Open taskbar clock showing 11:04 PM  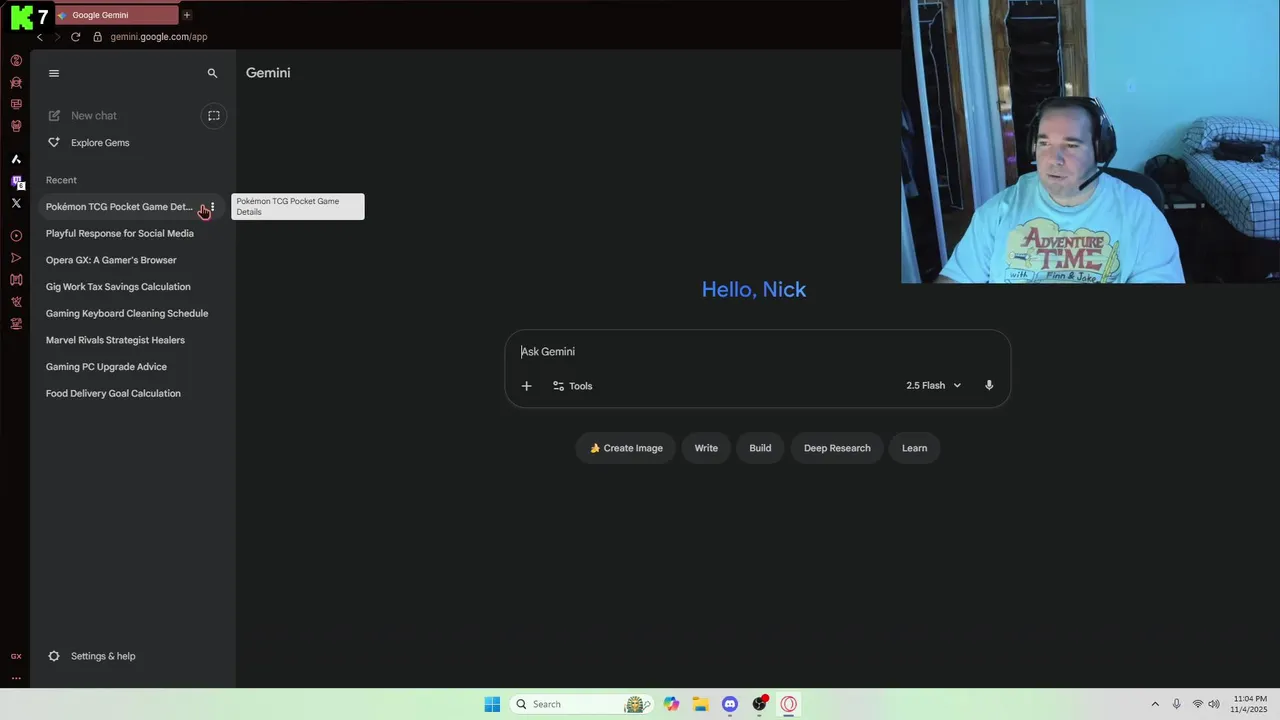pos(1249,704)
